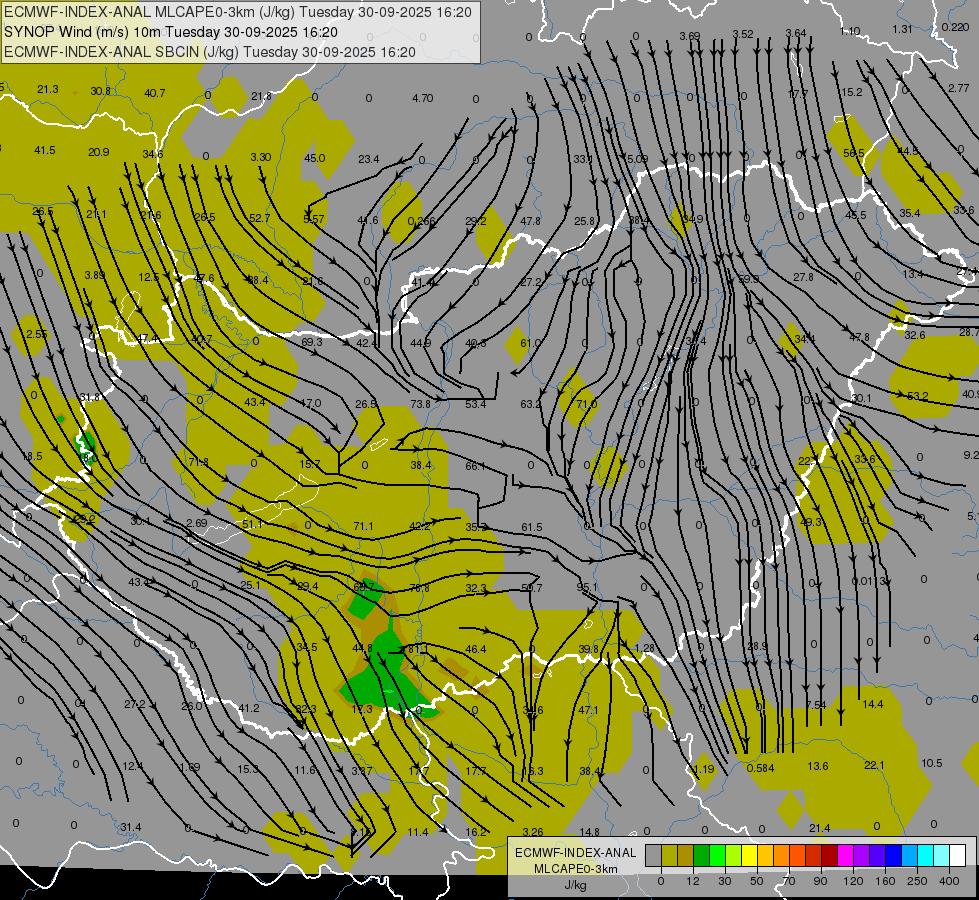This screenshot has height=900, width=979.
Task: Click the map value 5.57
Action: tap(314, 219)
